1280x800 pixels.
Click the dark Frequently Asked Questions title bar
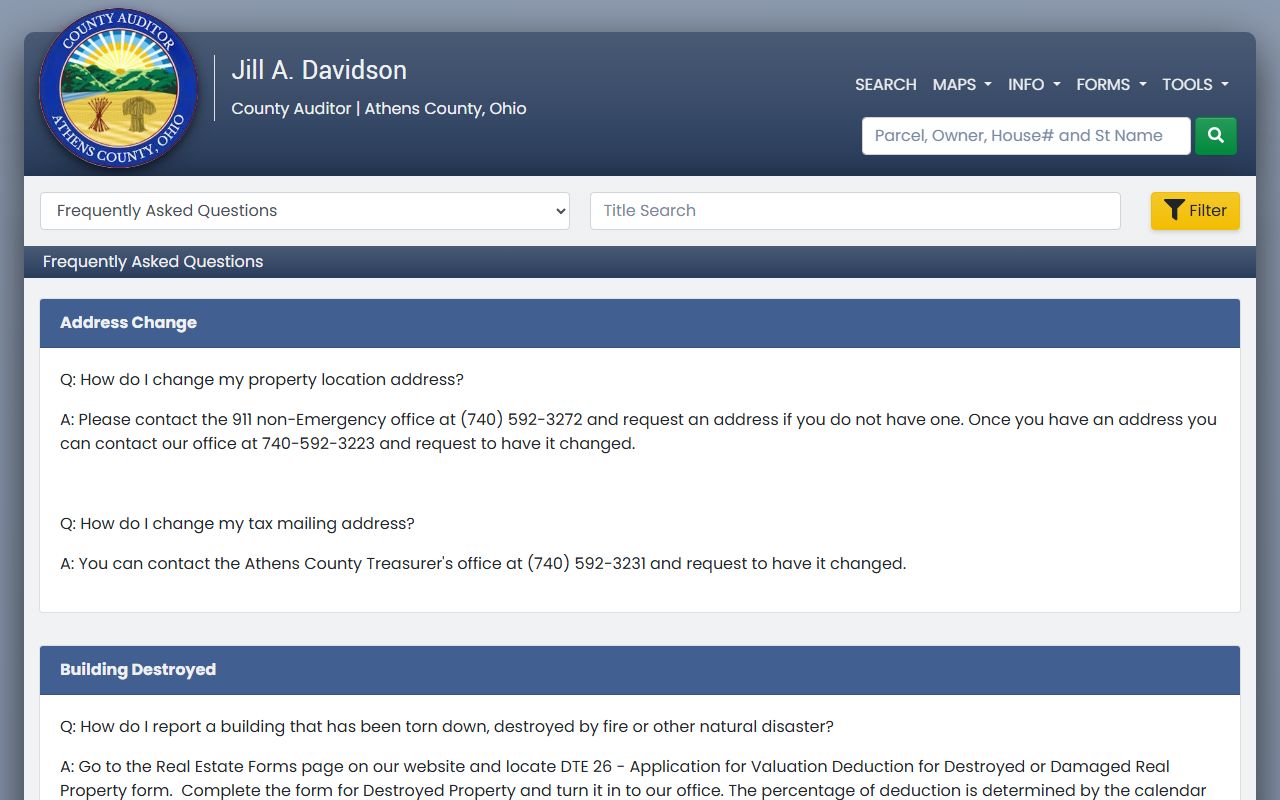coord(153,262)
